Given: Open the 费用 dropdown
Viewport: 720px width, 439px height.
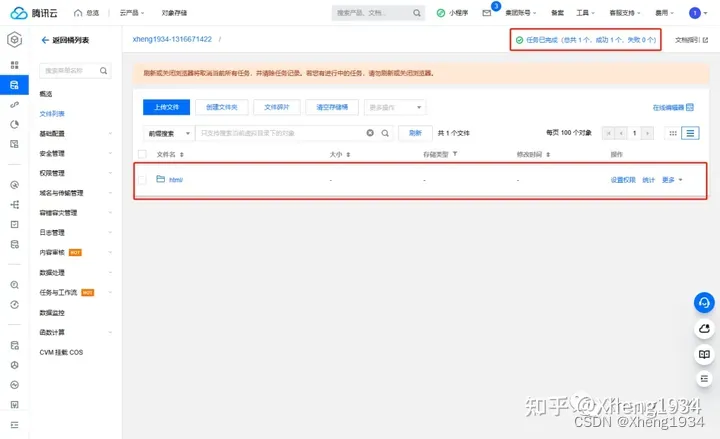Looking at the screenshot, I should [664, 13].
